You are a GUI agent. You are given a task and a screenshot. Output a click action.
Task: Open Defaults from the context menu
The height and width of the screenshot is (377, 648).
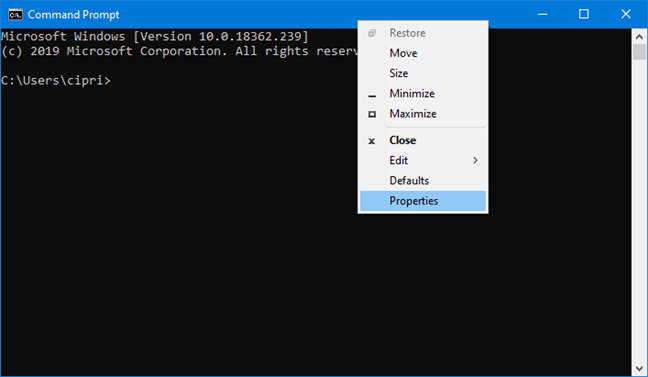coord(423,181)
